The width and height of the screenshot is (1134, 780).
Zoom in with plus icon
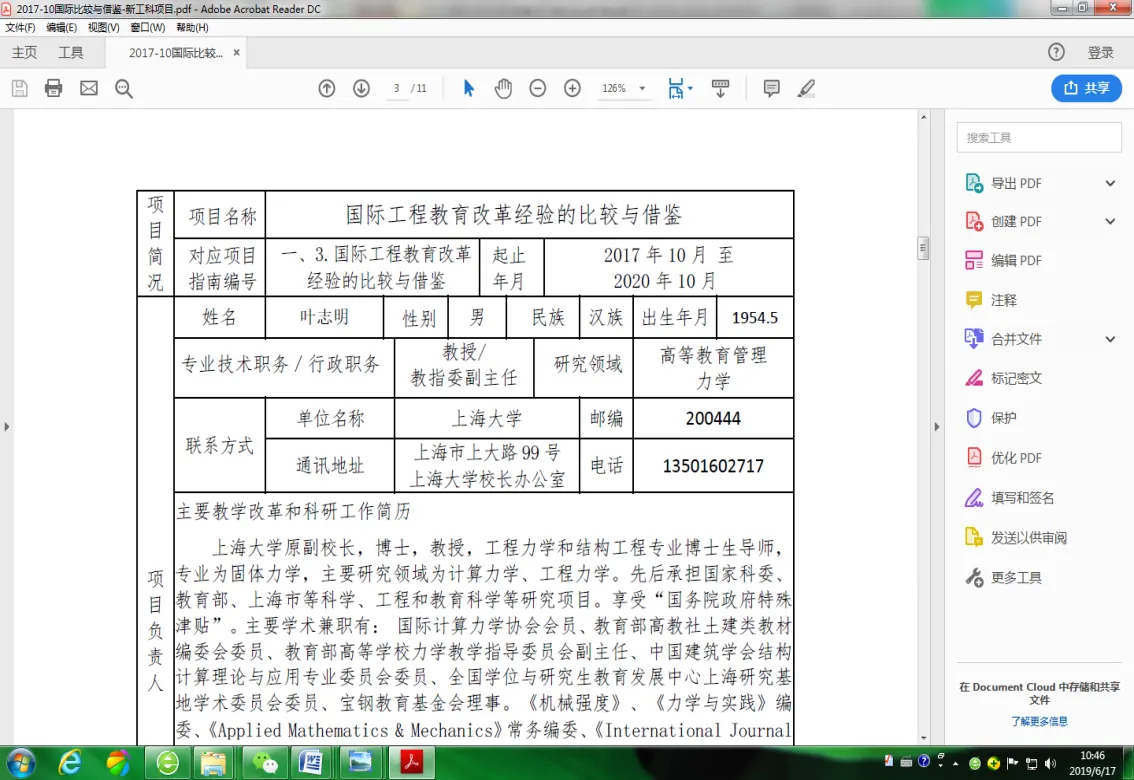tap(572, 88)
